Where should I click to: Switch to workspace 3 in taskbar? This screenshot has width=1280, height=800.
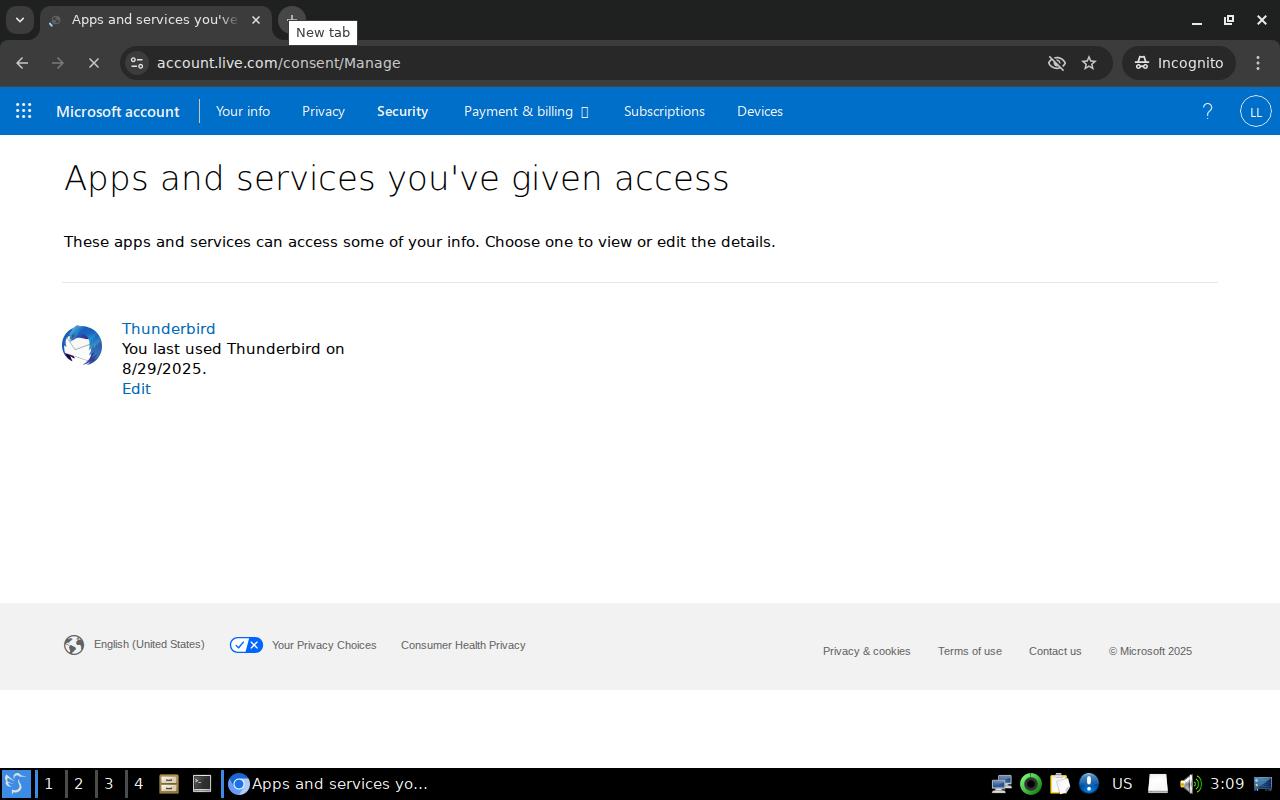point(108,784)
